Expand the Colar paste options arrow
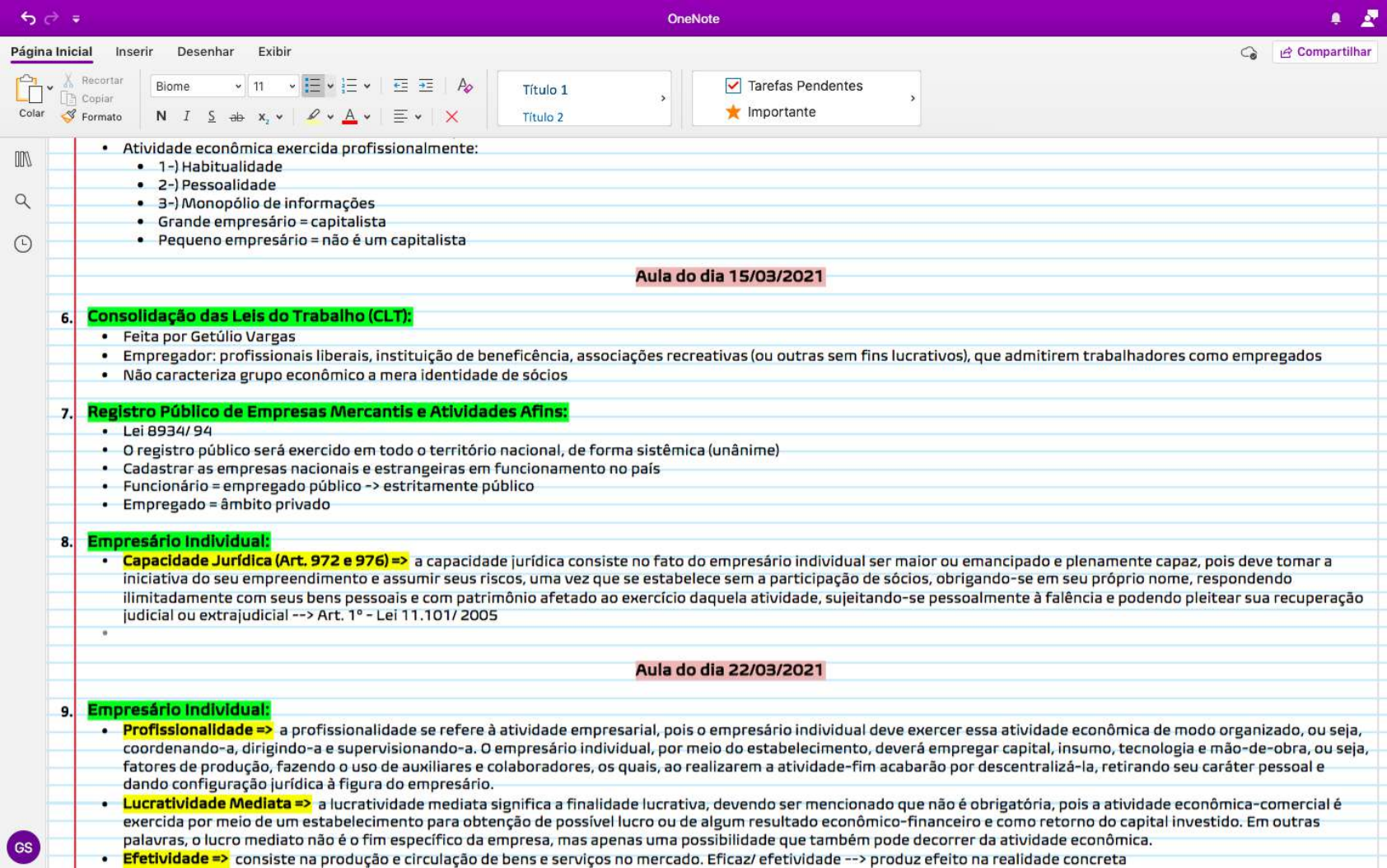This screenshot has width=1387, height=868. coord(50,88)
